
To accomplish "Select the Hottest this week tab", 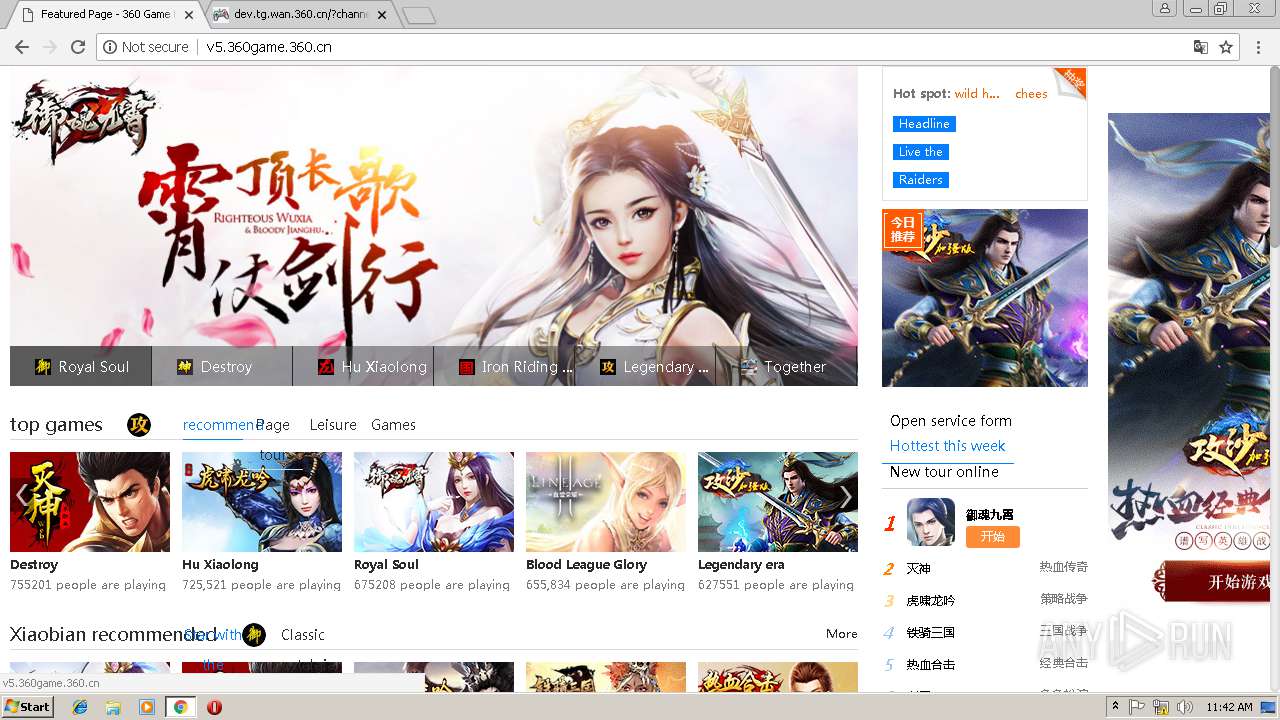I will (948, 446).
